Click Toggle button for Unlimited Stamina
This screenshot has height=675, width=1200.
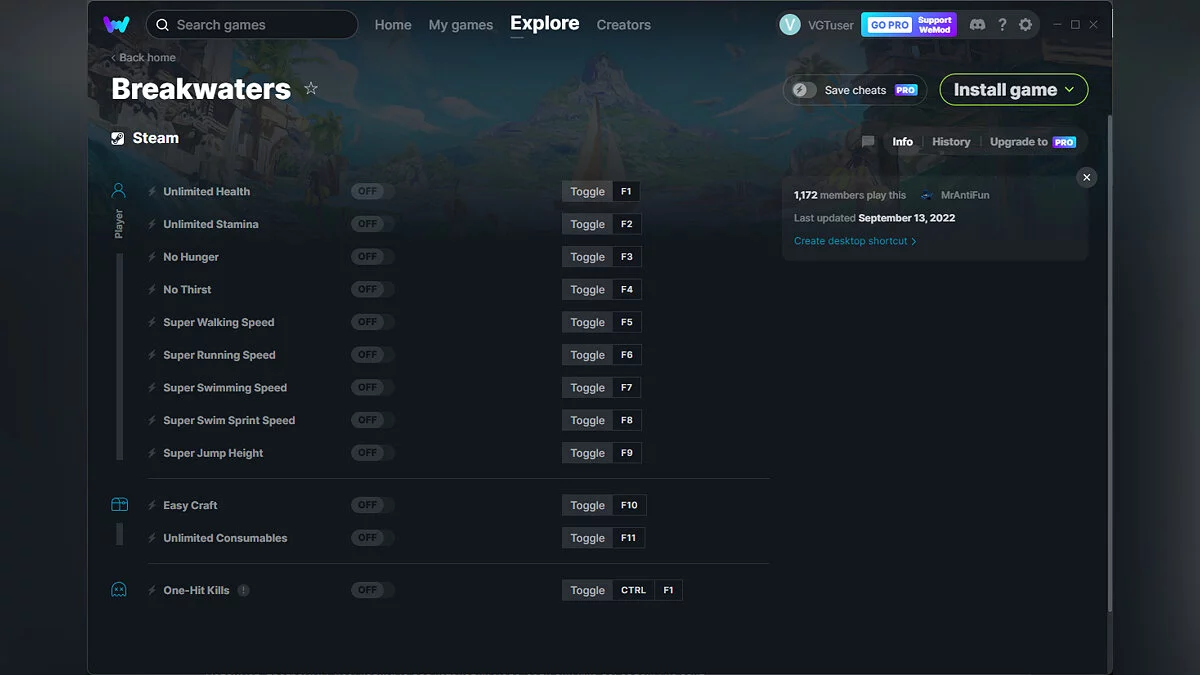click(588, 224)
